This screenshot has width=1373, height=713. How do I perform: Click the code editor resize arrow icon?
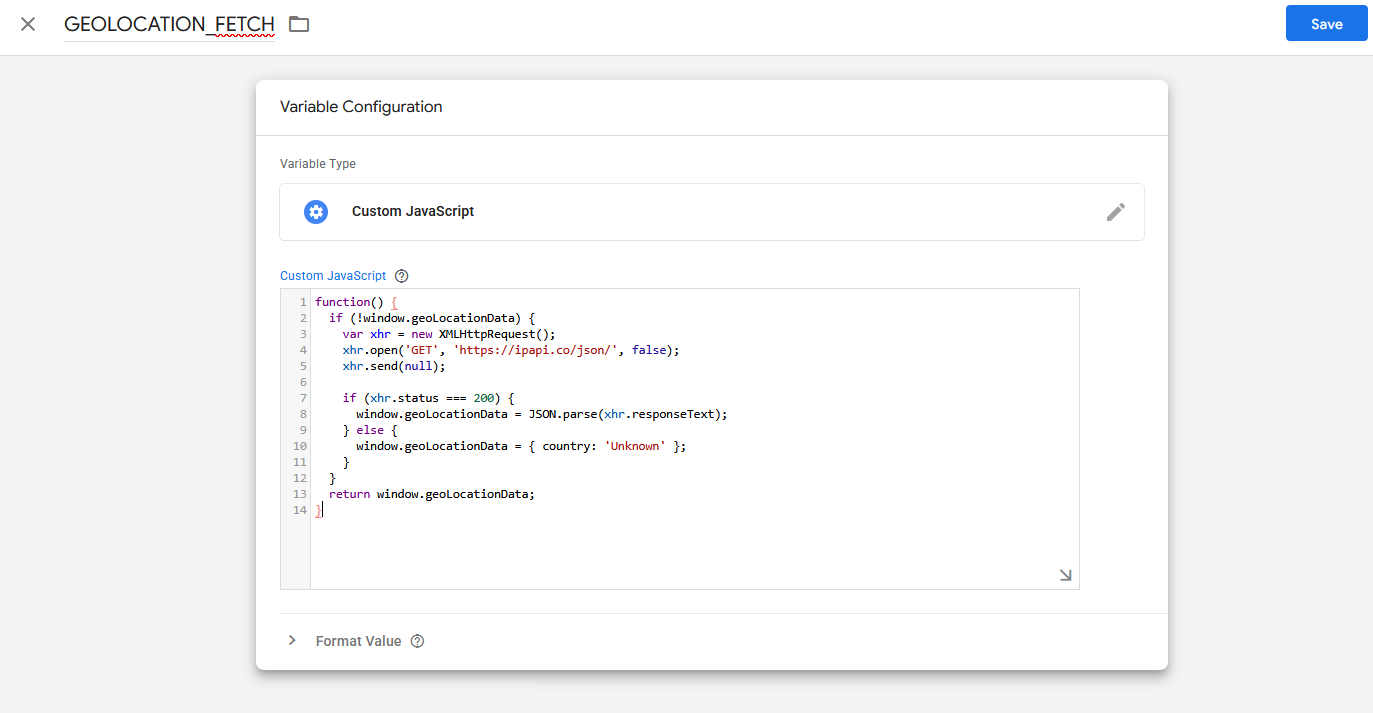(x=1065, y=575)
